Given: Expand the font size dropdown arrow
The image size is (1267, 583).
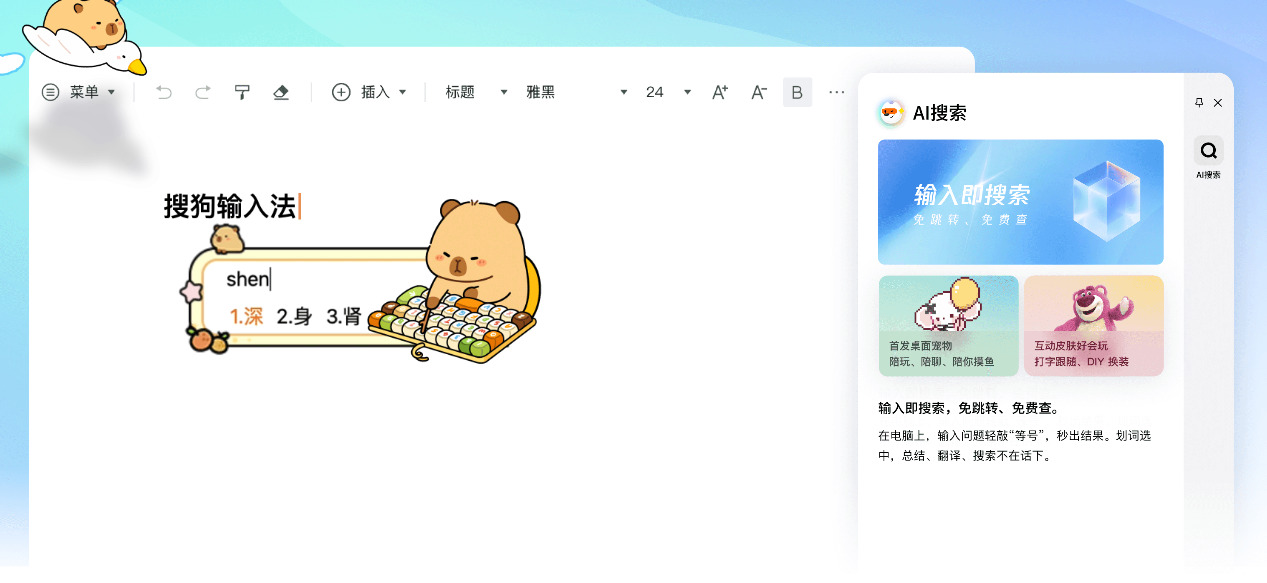Looking at the screenshot, I should point(687,92).
